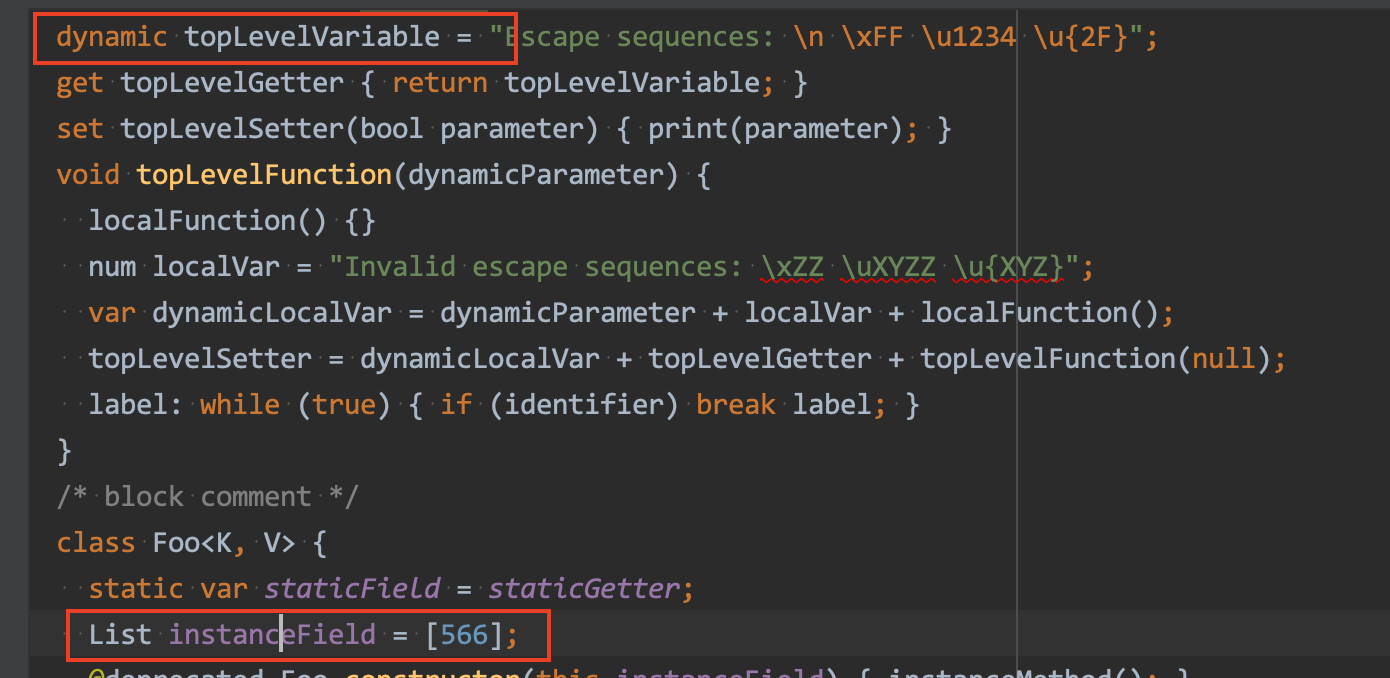
Task: Click the 'set' keyword
Action: [x=80, y=129]
